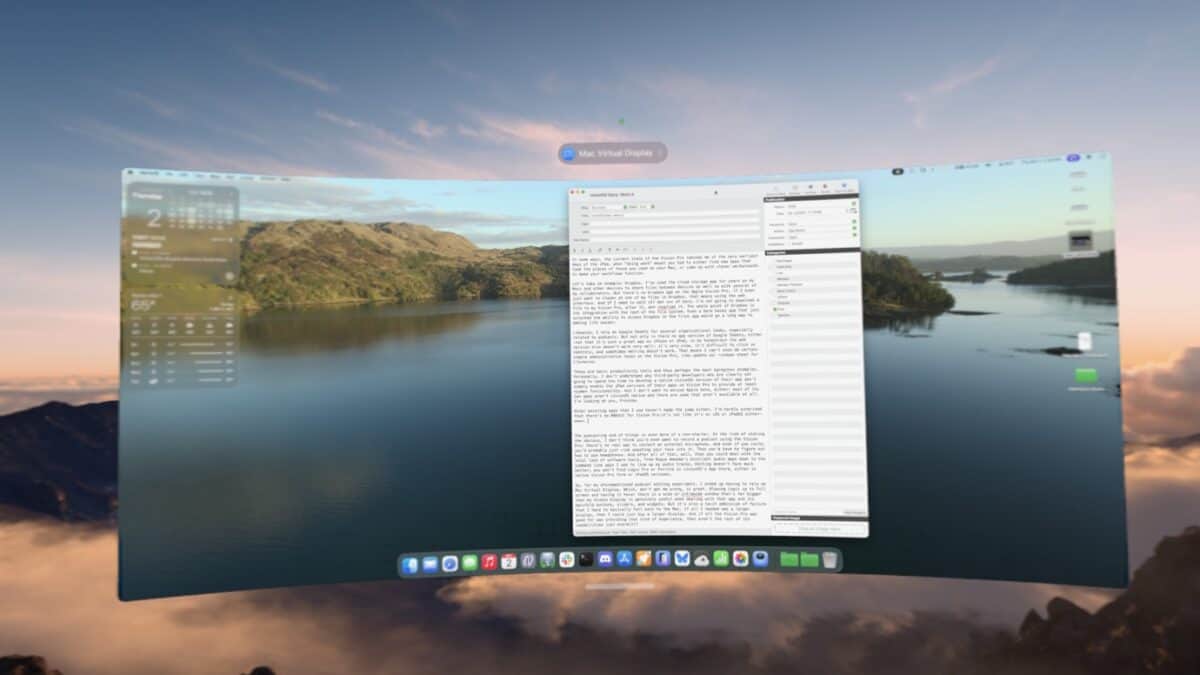
Task: Open the green folder on the desktop
Action: pos(1085,376)
